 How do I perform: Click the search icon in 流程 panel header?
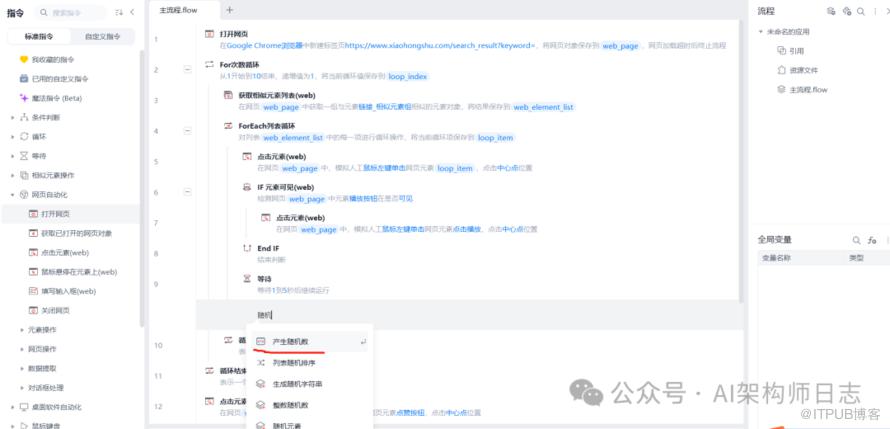tap(861, 11)
